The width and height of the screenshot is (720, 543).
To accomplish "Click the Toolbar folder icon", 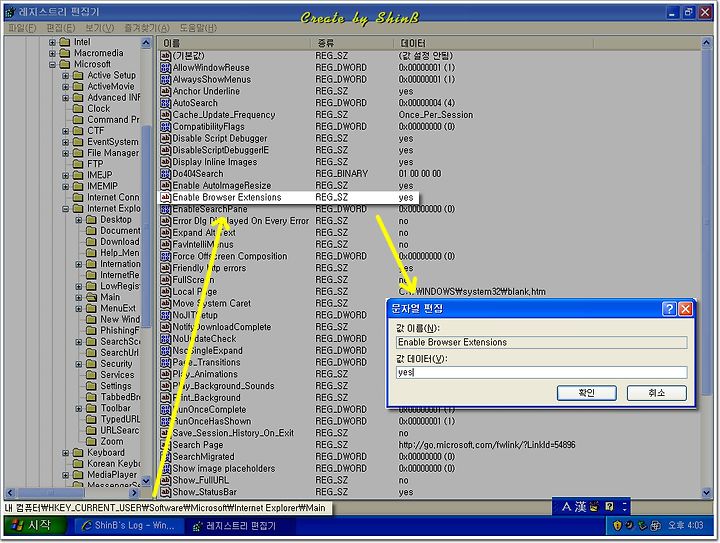I will click(x=91, y=408).
